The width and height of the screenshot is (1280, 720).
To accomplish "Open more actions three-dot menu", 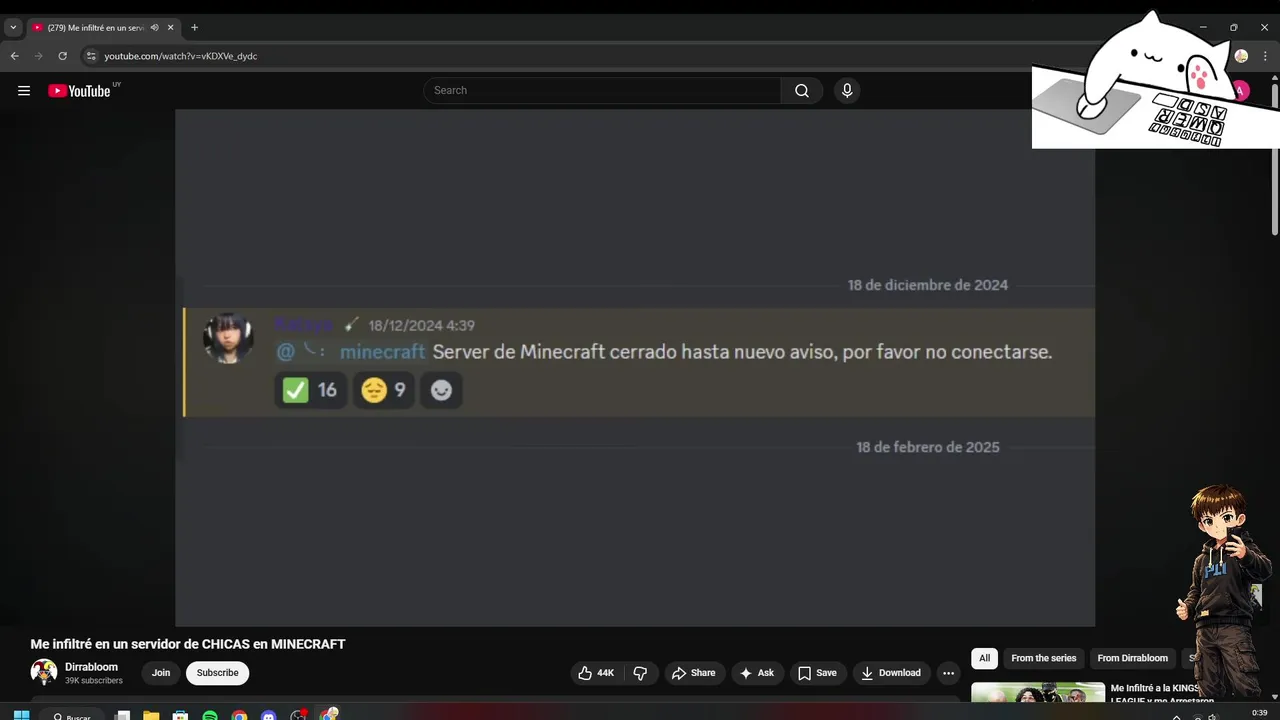I will (x=948, y=673).
